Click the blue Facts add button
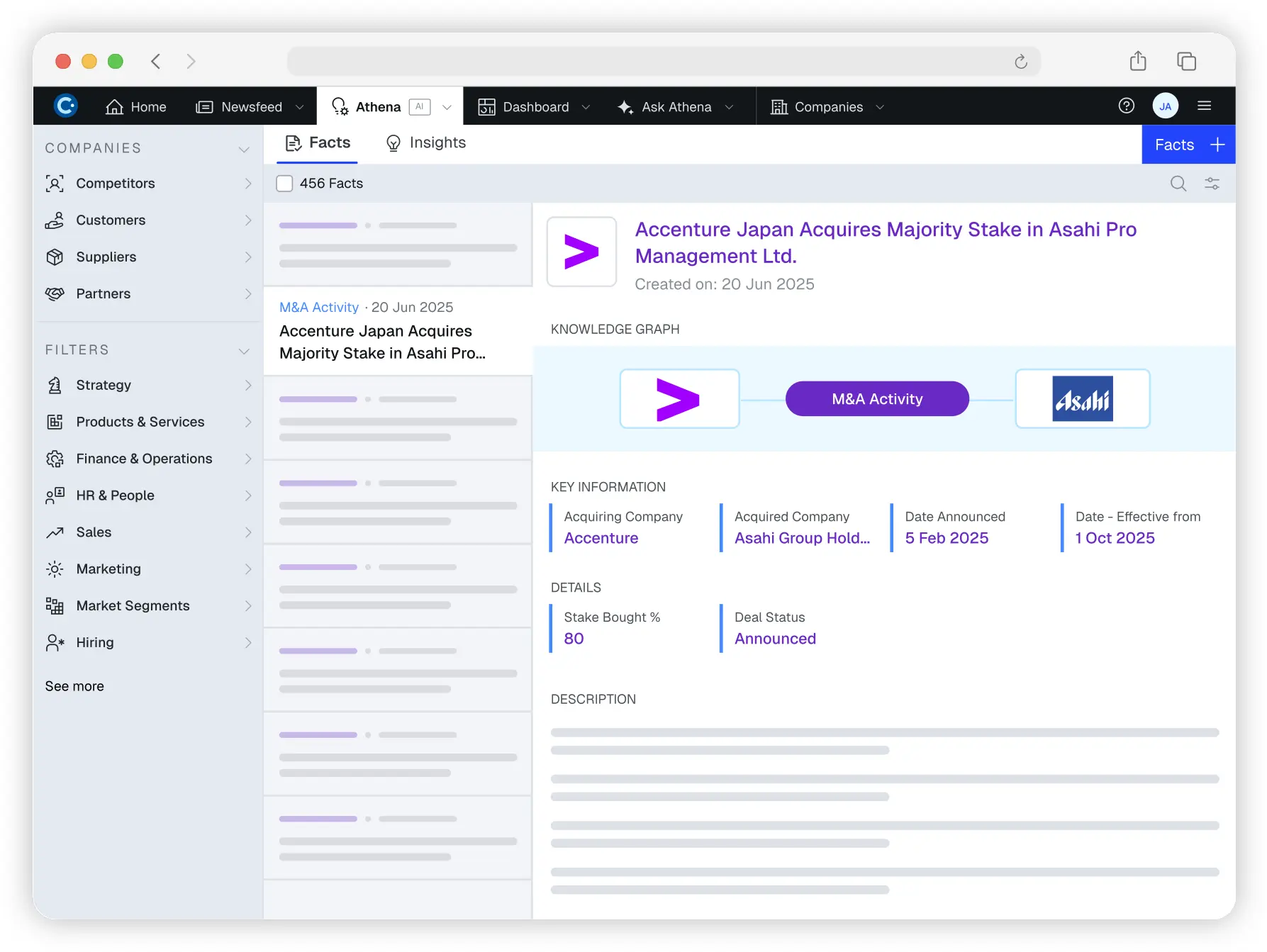1267x952 pixels. point(1188,145)
